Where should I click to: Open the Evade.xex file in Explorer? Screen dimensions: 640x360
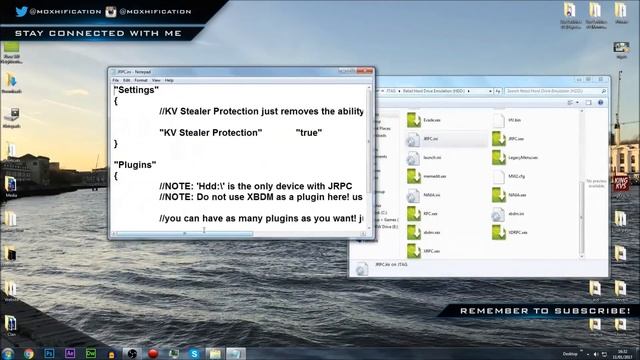click(424, 120)
